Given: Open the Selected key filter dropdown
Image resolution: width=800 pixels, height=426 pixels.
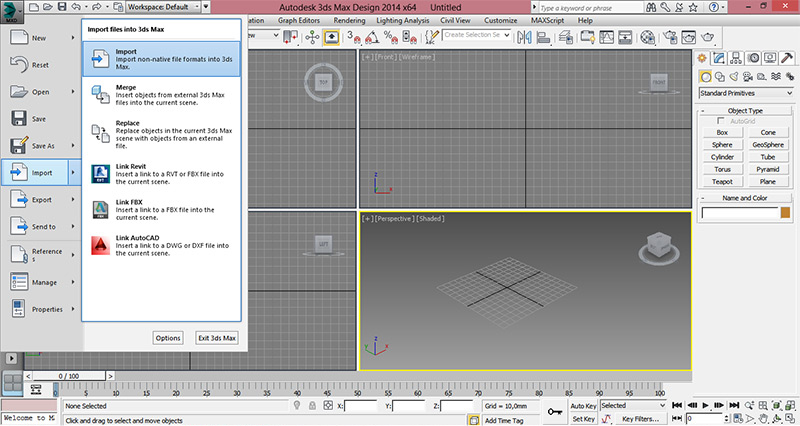Looking at the screenshot, I should pos(633,406).
